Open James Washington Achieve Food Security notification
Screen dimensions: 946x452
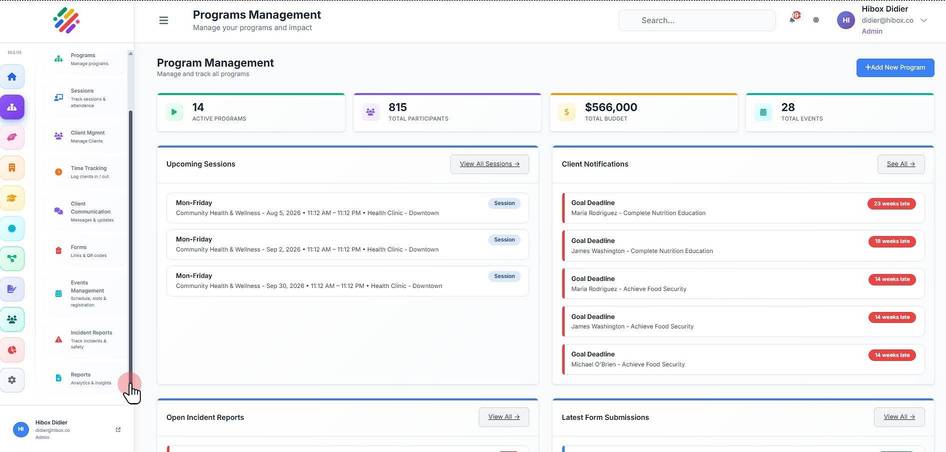click(x=743, y=321)
